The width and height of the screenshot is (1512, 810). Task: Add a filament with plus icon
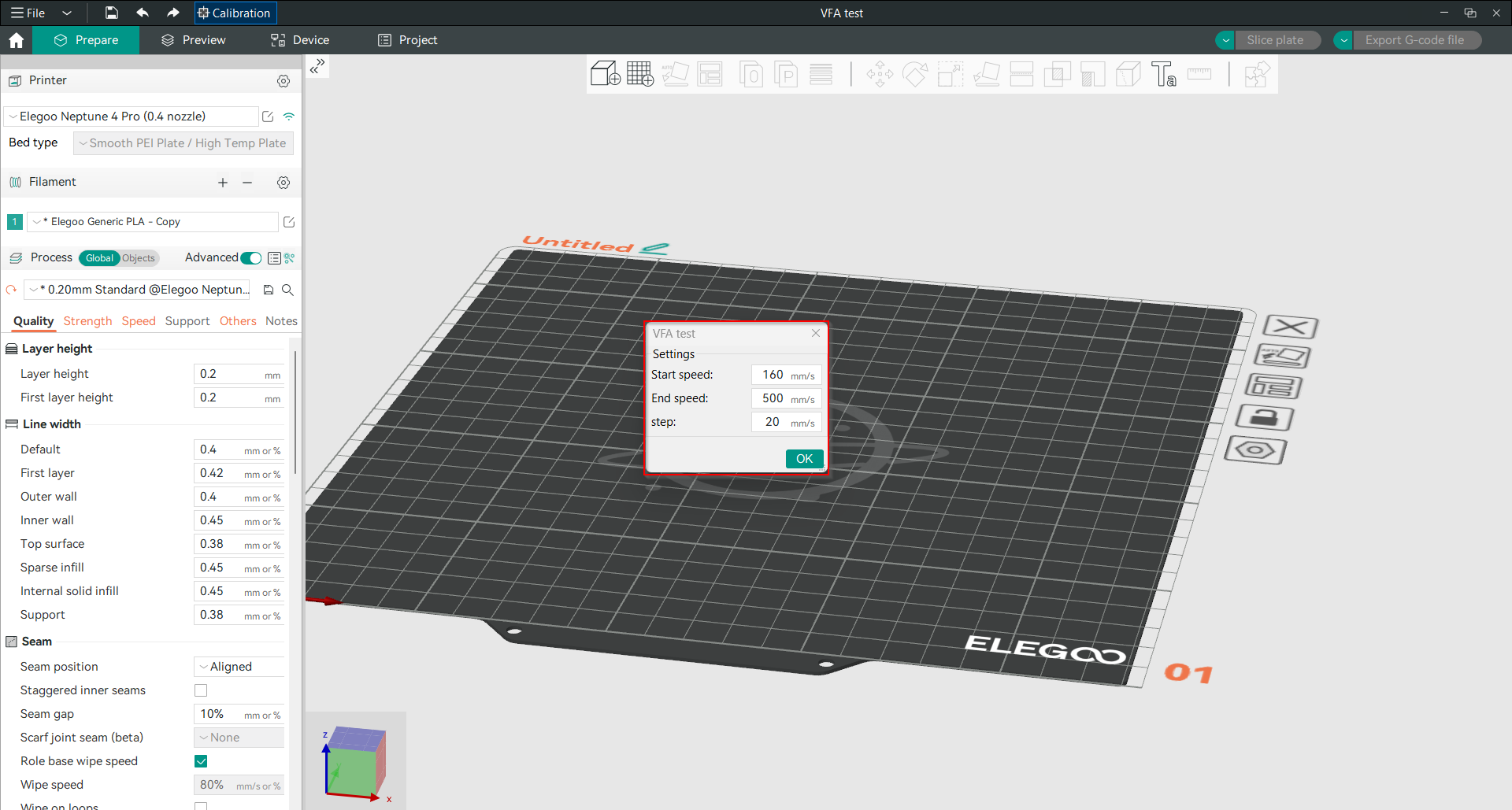click(223, 183)
